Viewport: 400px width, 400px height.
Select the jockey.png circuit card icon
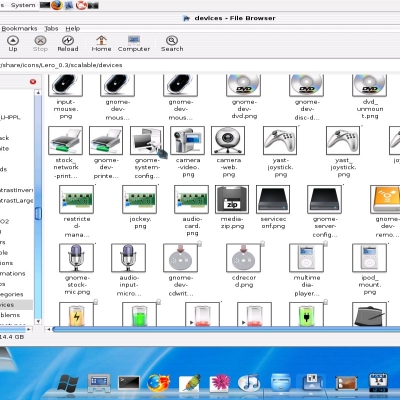[x=139, y=199]
